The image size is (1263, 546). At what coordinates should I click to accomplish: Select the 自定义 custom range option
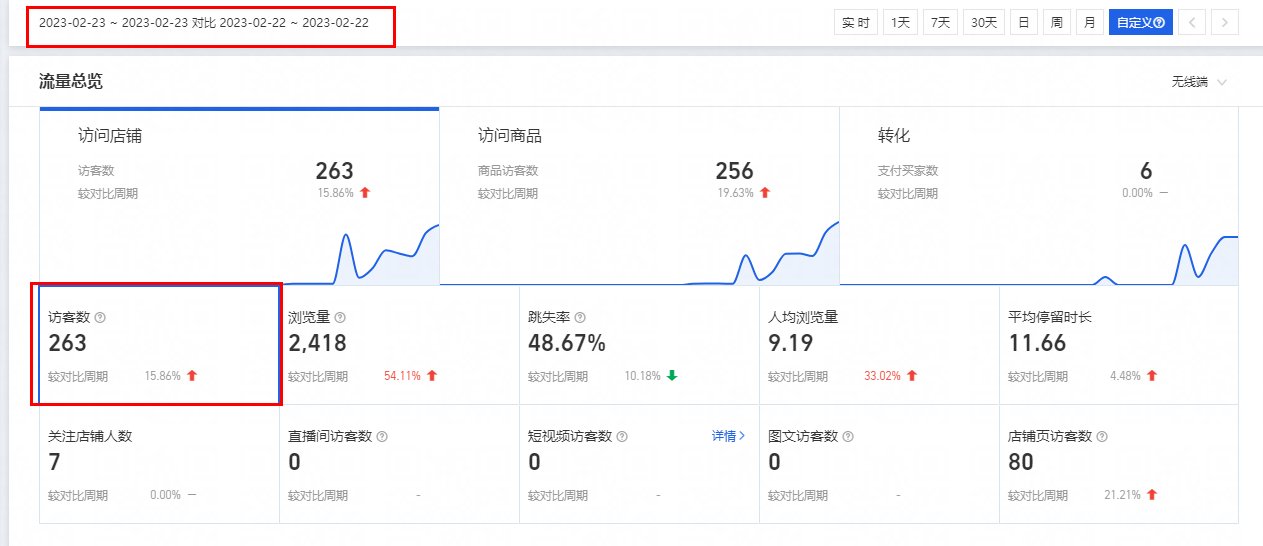tap(1140, 22)
